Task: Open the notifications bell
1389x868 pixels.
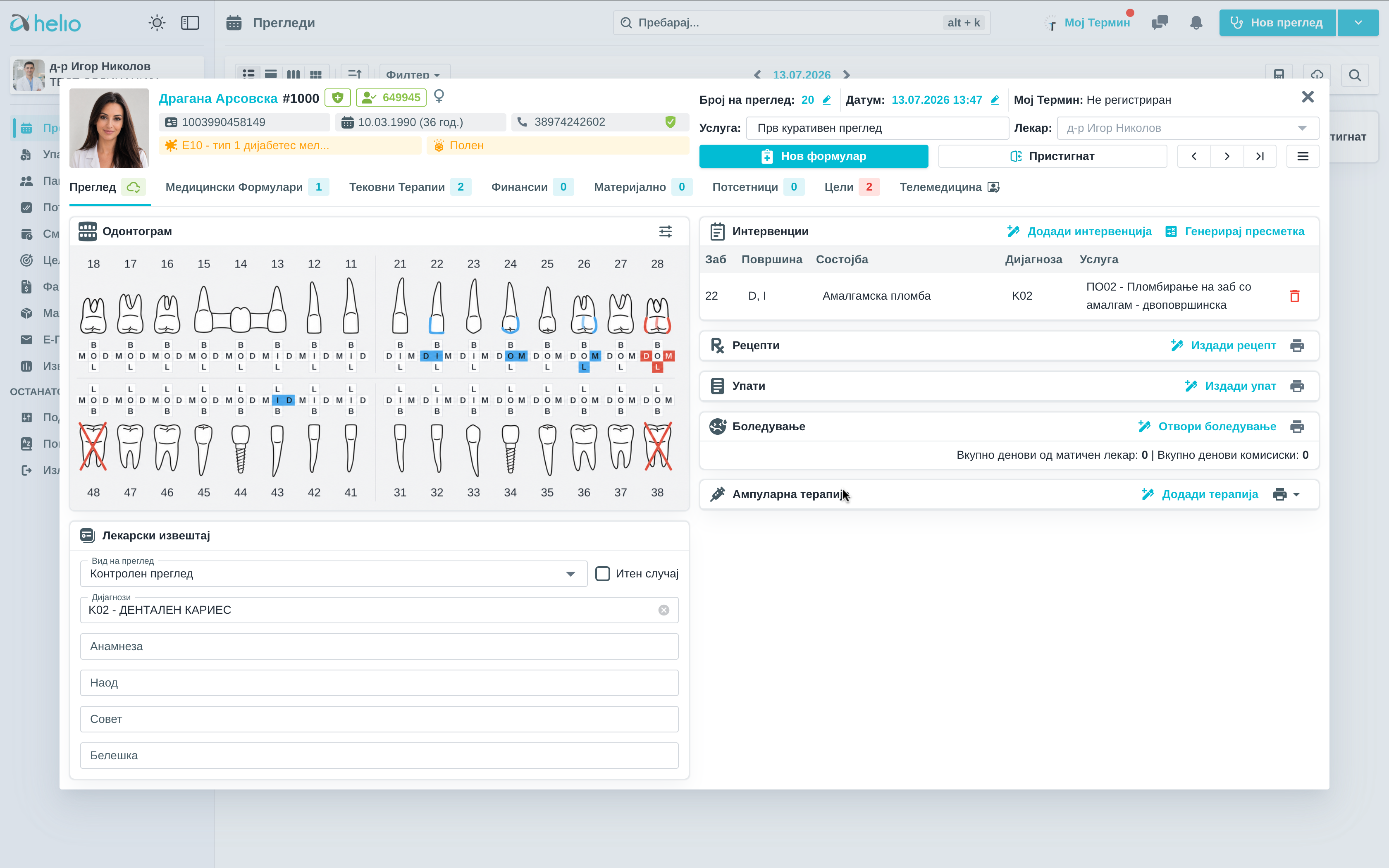Action: click(x=1196, y=23)
